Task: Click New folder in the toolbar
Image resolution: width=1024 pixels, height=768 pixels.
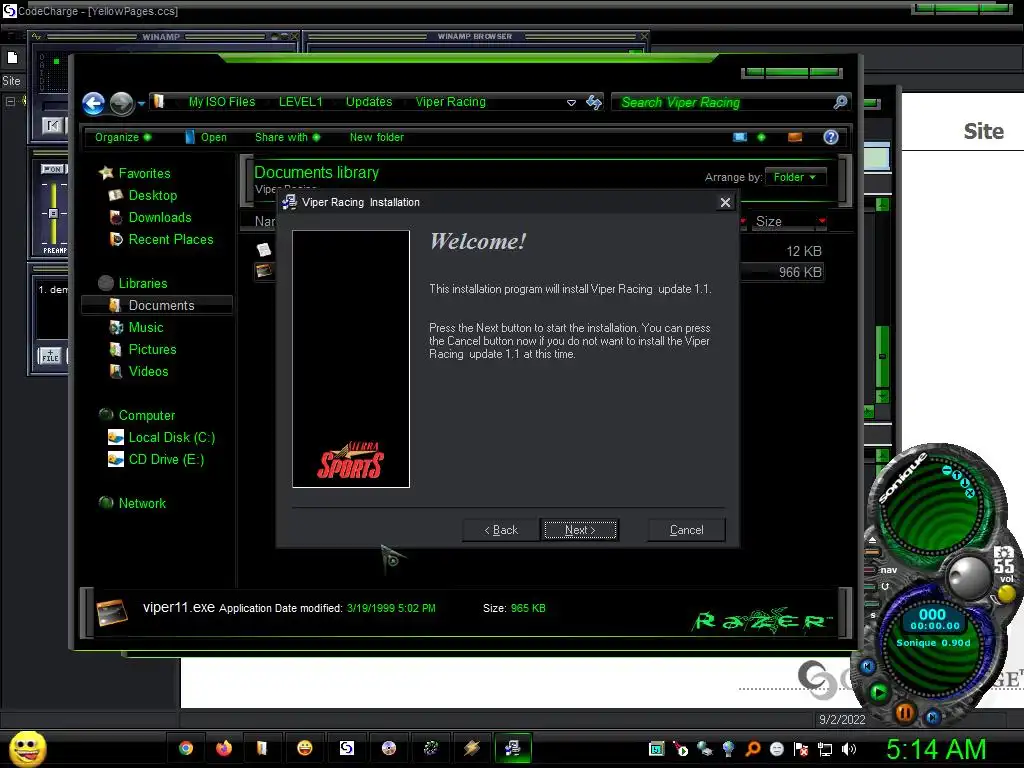Action: [x=377, y=137]
